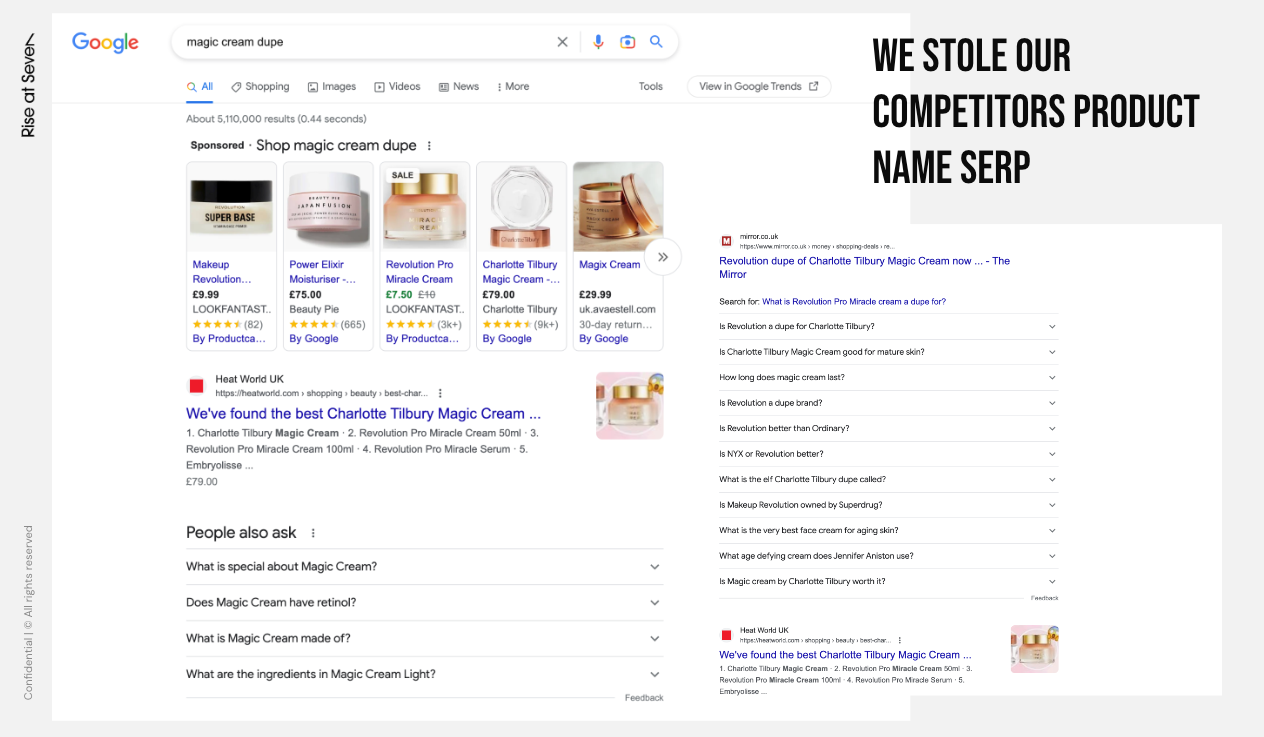Screen dimensions: 1264x737
Task: Open Heat World result title in right panel
Action: [845, 655]
